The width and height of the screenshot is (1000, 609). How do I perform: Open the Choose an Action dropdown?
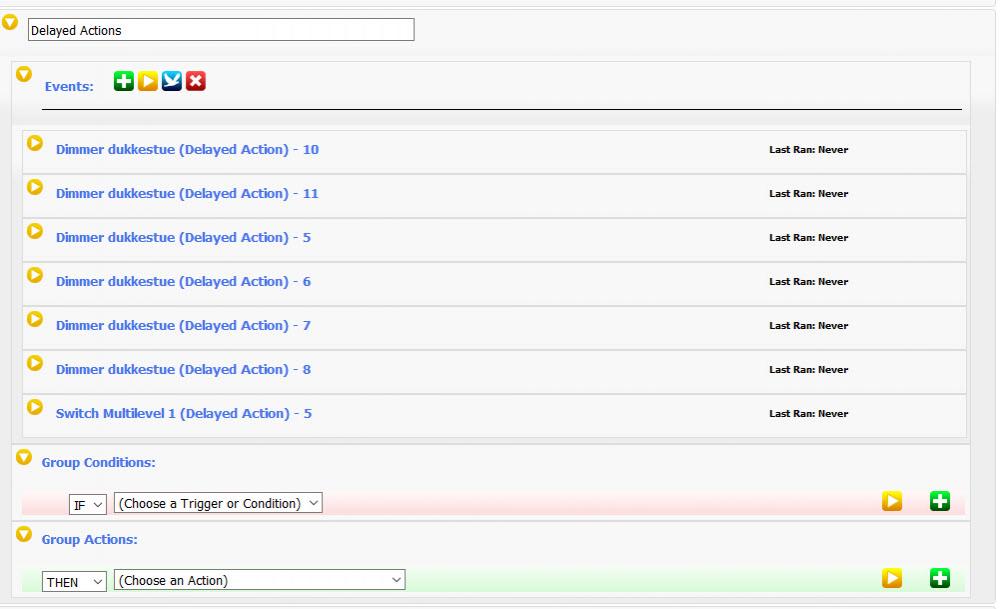(260, 580)
